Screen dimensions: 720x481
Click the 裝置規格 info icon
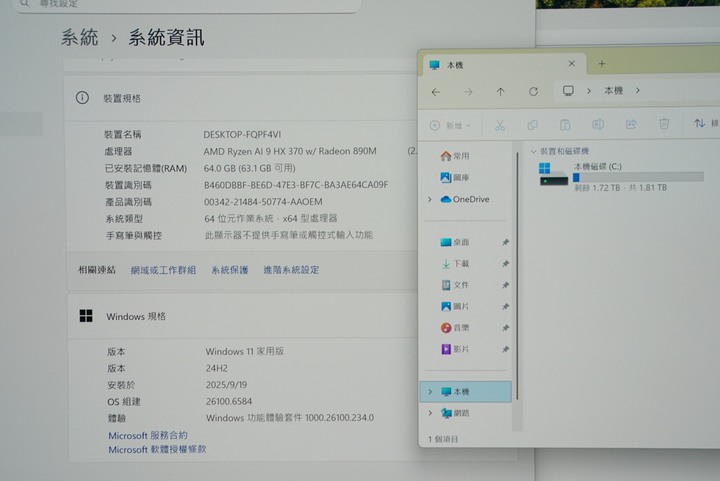tap(82, 98)
